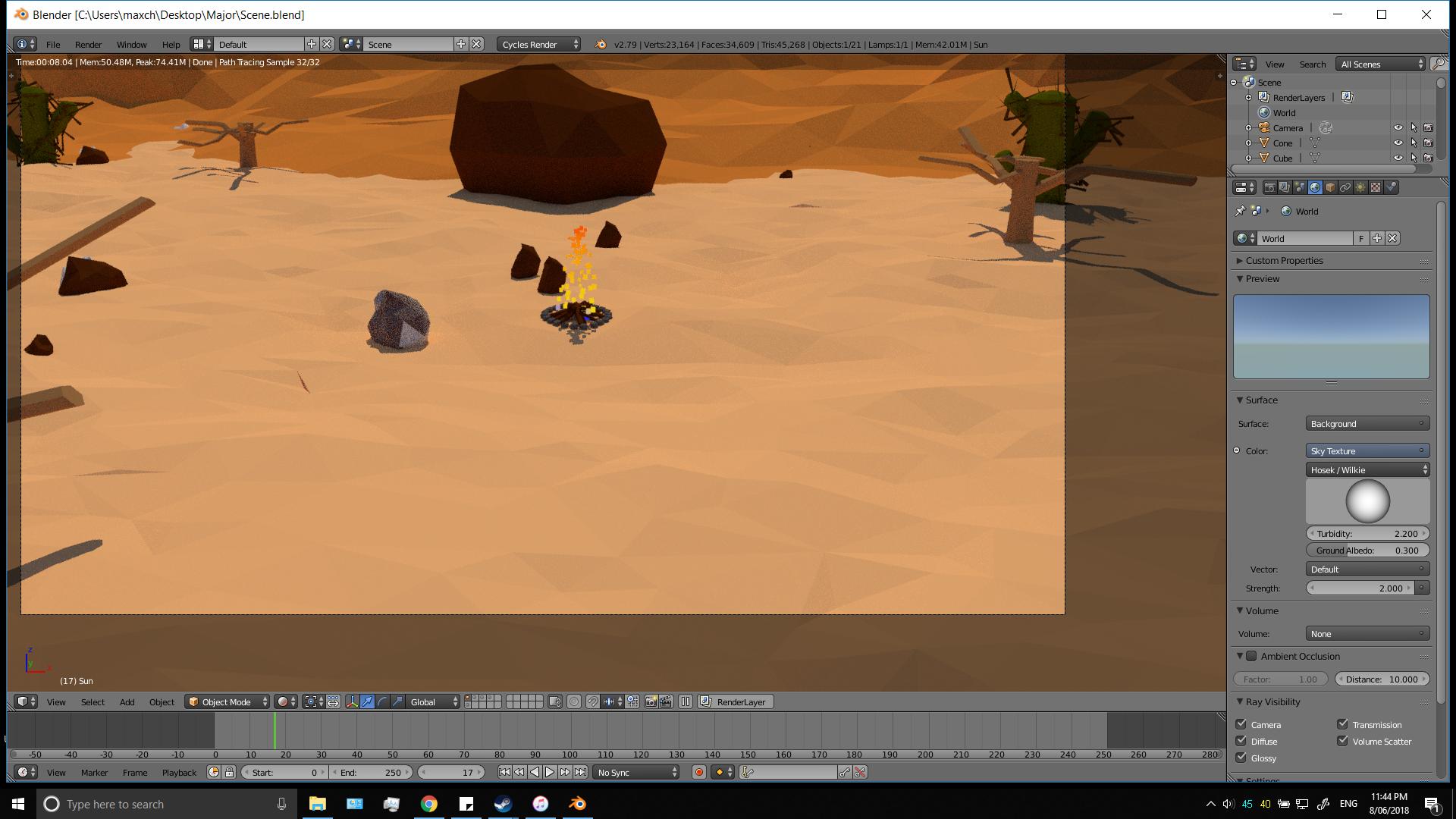The height and width of the screenshot is (819, 1456).
Task: Enable the Ambient Occlusion checkbox
Action: click(x=1251, y=656)
